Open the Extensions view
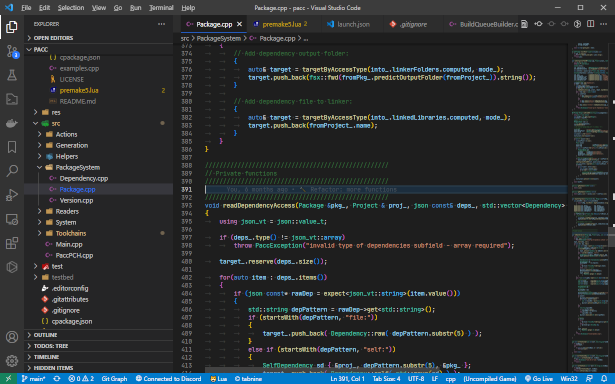This screenshot has width=615, height=384. [x=12, y=243]
